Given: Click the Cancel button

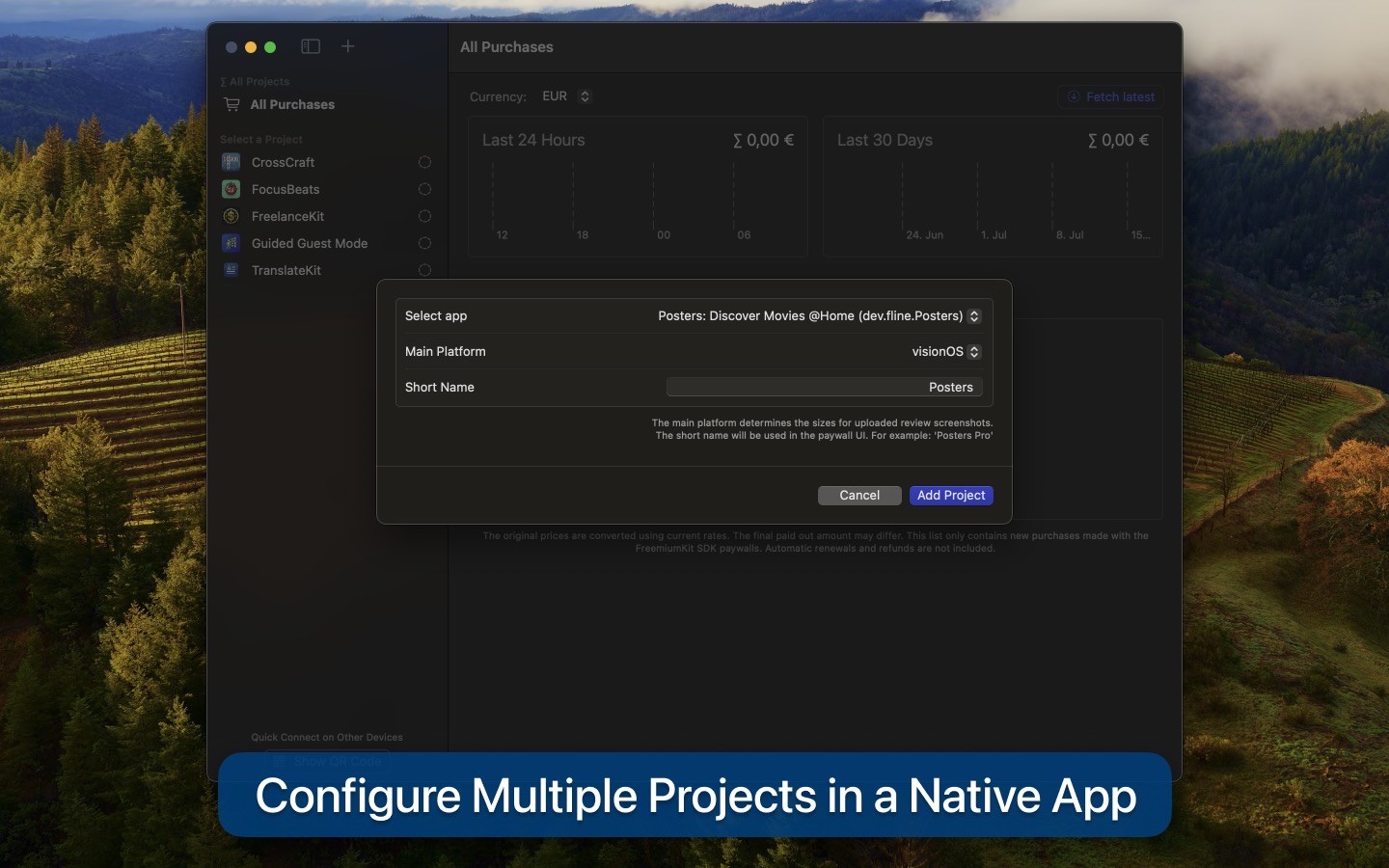Looking at the screenshot, I should click(x=859, y=495).
